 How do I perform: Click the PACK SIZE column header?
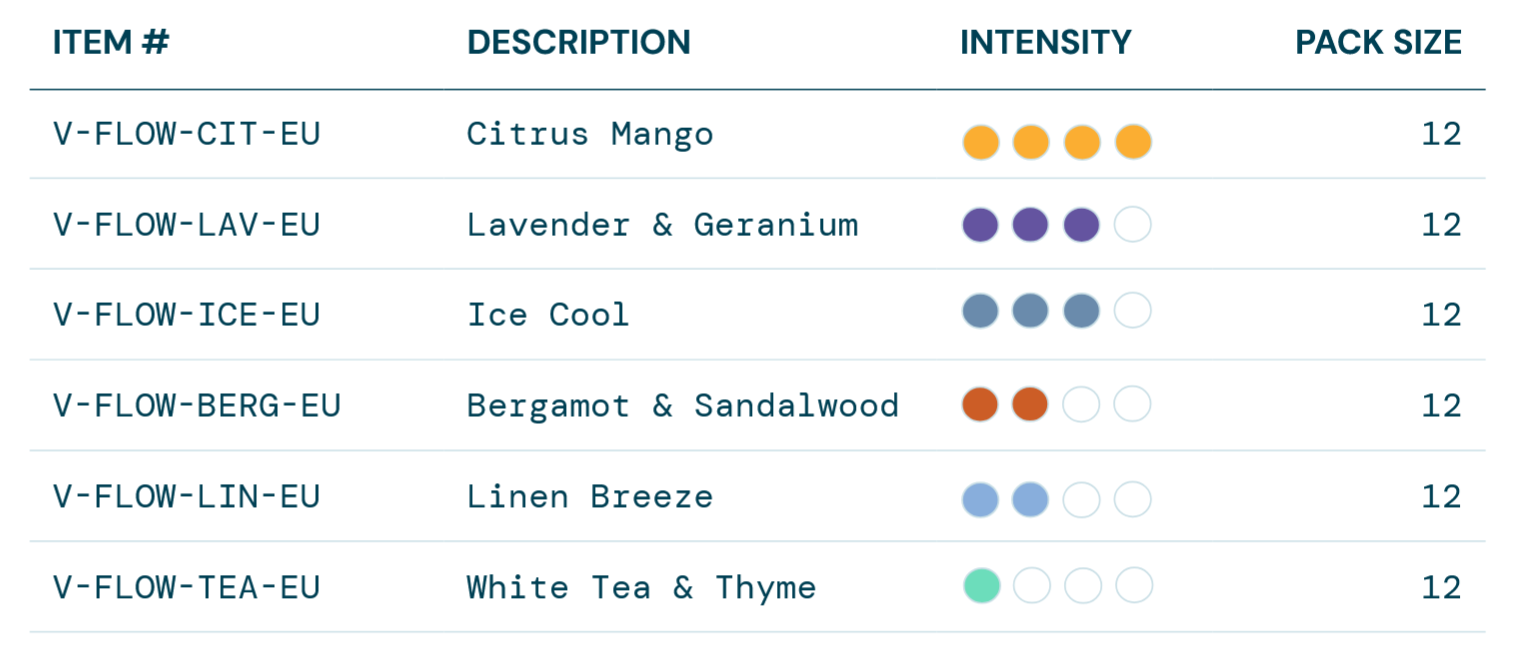coord(1377,43)
